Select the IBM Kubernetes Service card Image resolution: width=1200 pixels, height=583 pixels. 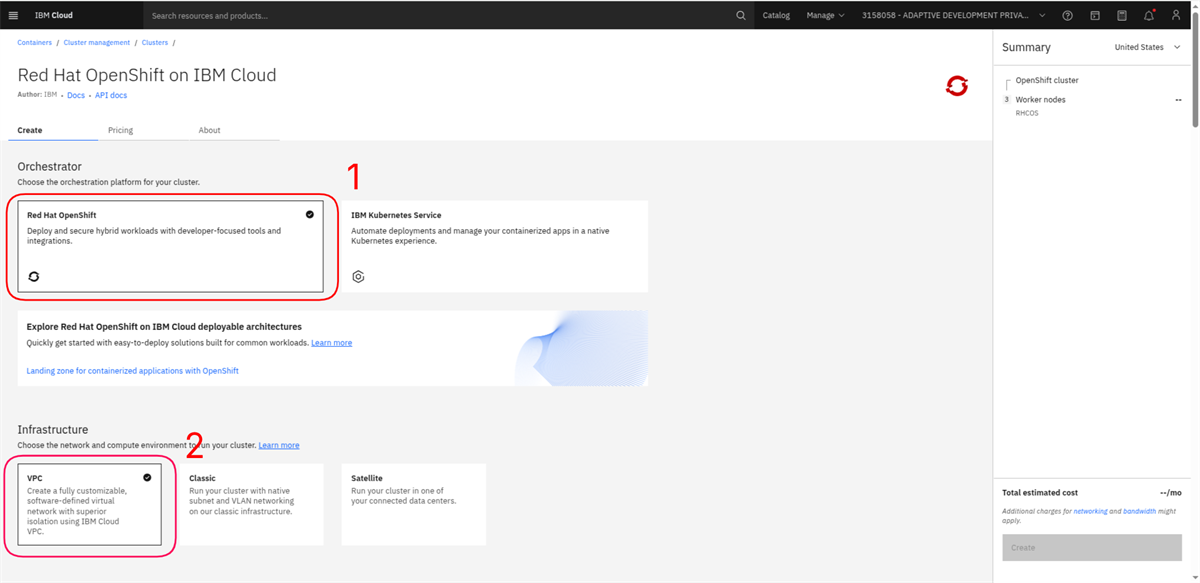pos(495,246)
